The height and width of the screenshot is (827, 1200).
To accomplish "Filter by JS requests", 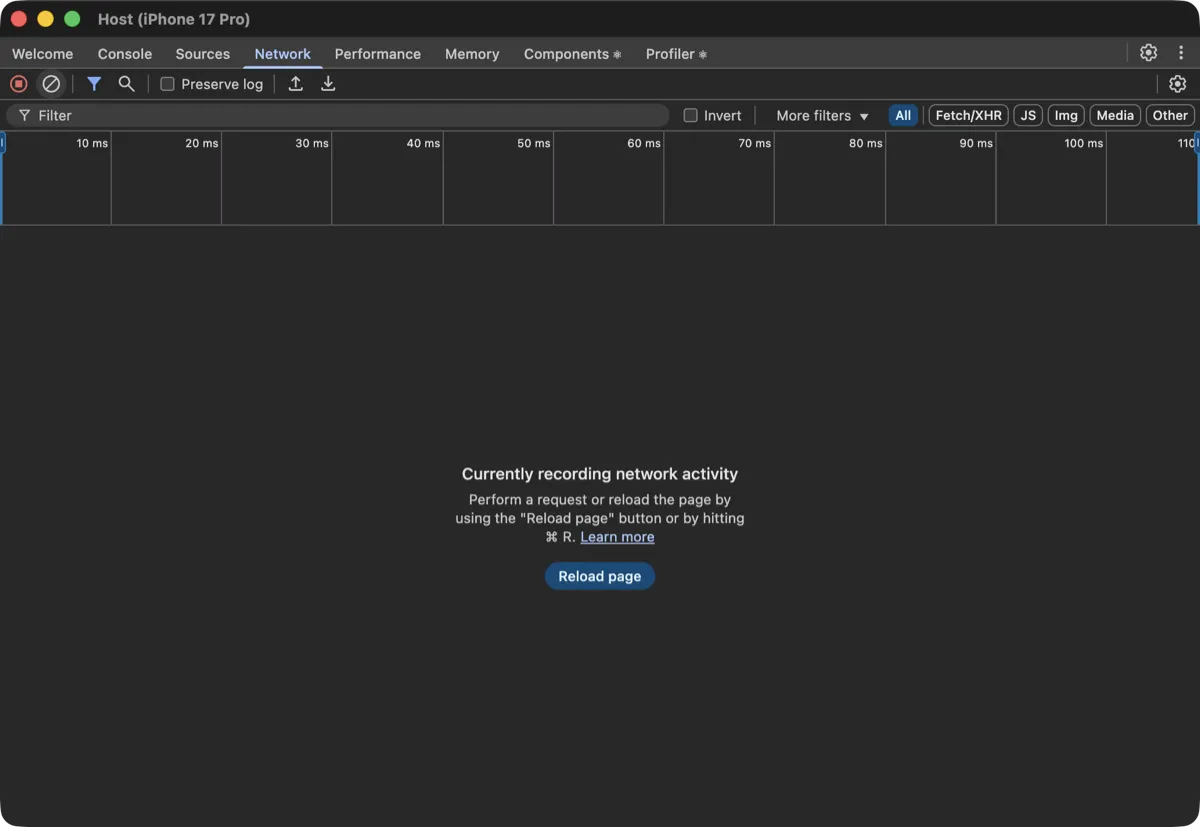I will (x=1028, y=115).
